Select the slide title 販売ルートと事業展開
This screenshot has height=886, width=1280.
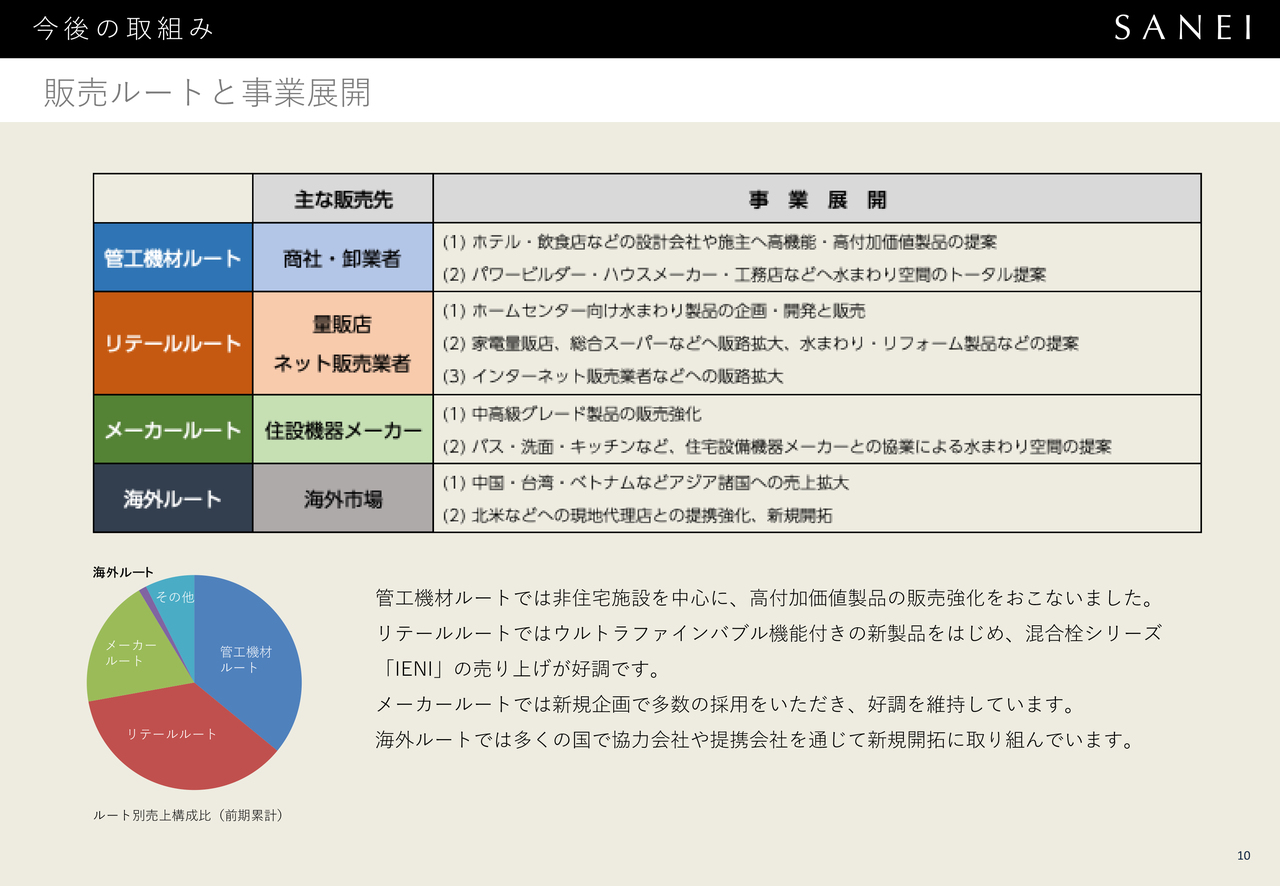[207, 92]
